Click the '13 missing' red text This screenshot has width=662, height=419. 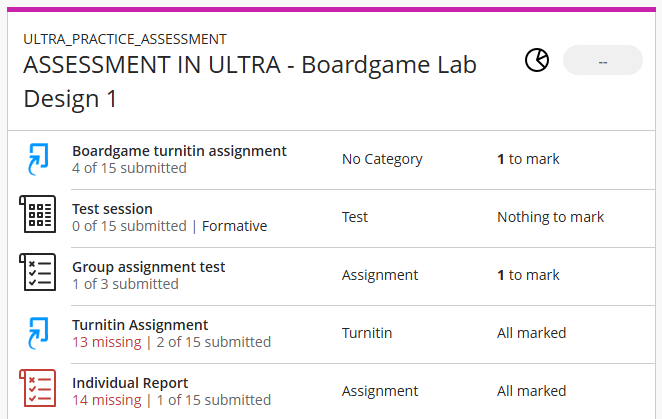pyautogui.click(x=107, y=342)
